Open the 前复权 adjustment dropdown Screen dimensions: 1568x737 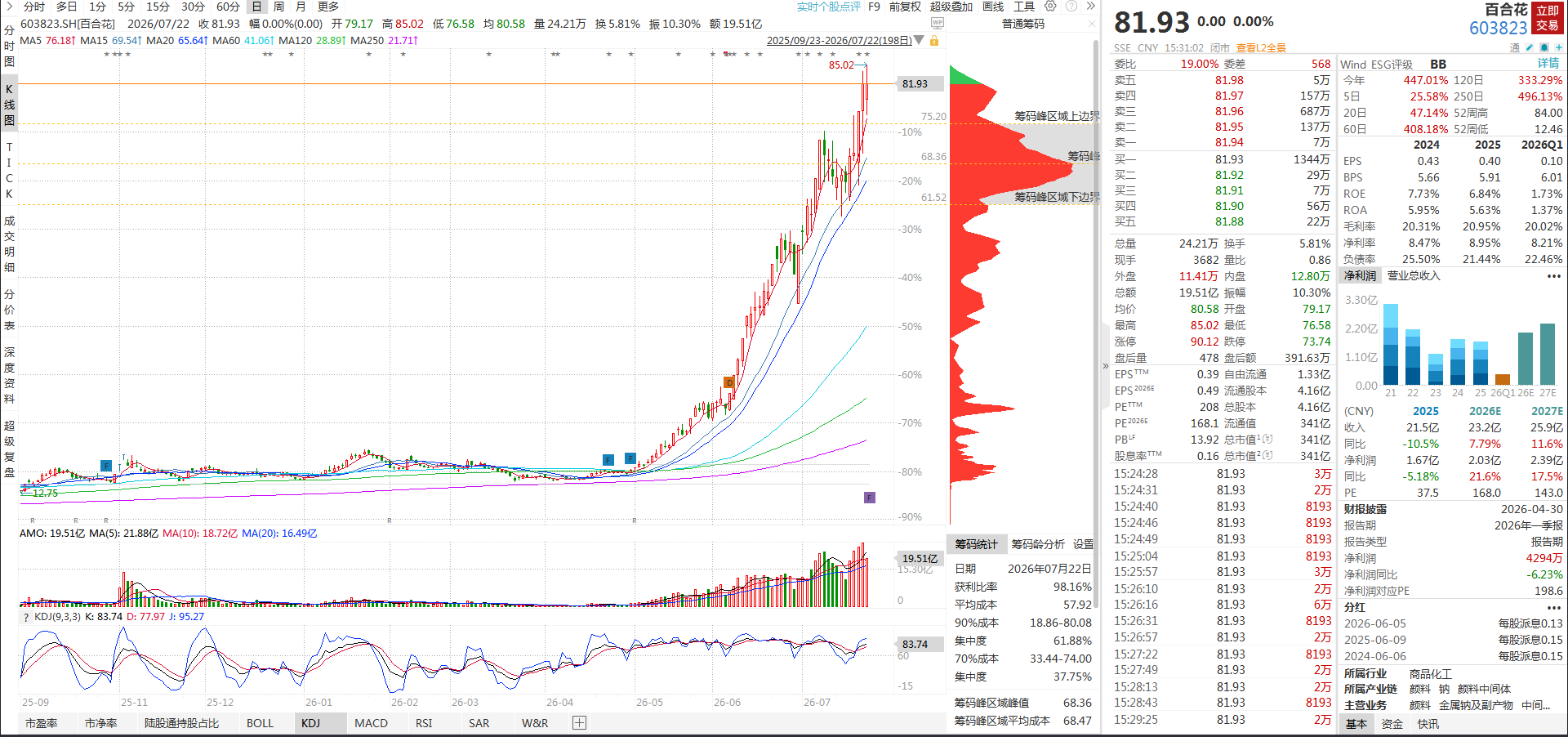[905, 7]
